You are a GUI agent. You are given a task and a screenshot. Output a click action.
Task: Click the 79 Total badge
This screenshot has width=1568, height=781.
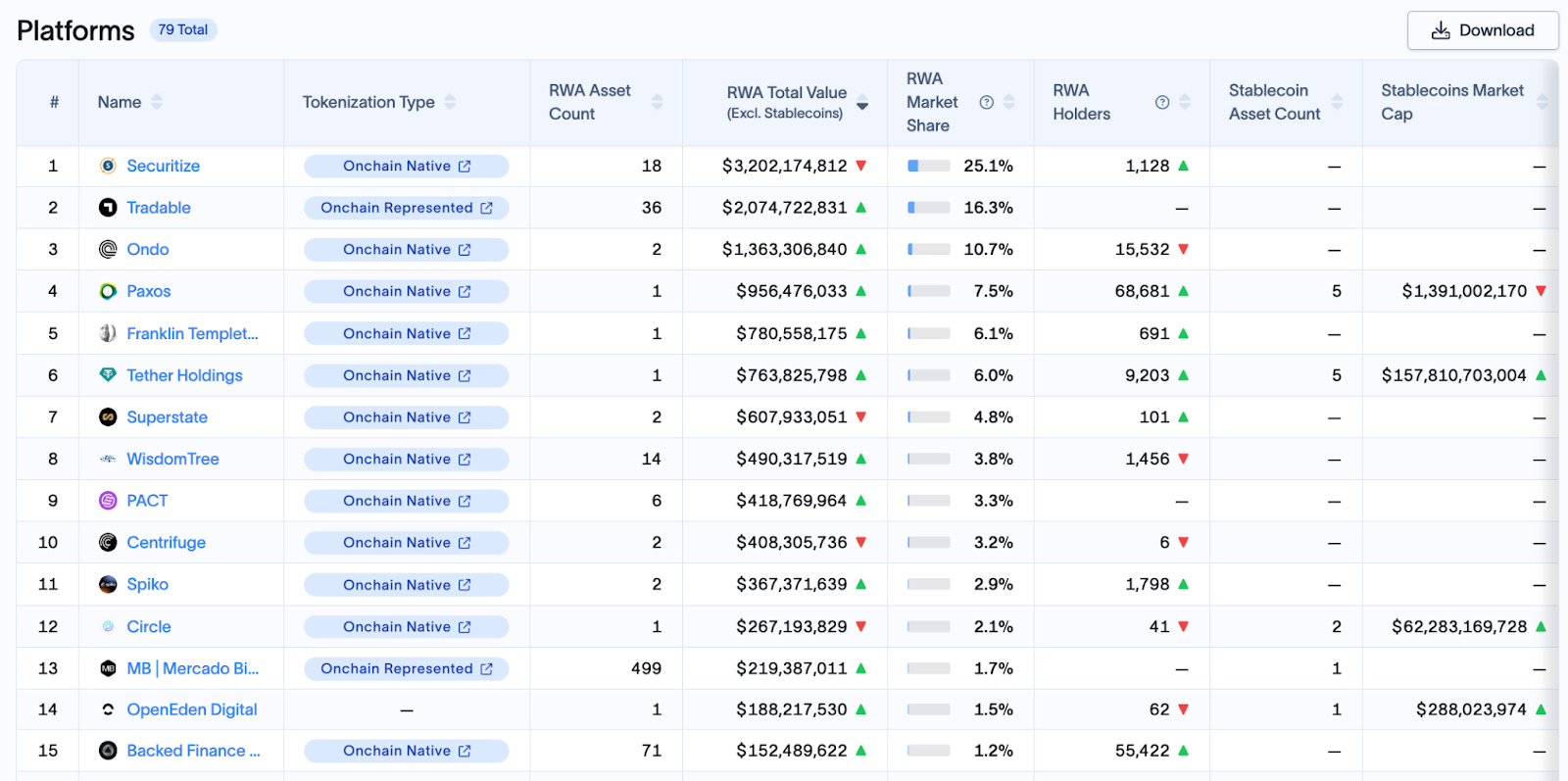point(183,29)
